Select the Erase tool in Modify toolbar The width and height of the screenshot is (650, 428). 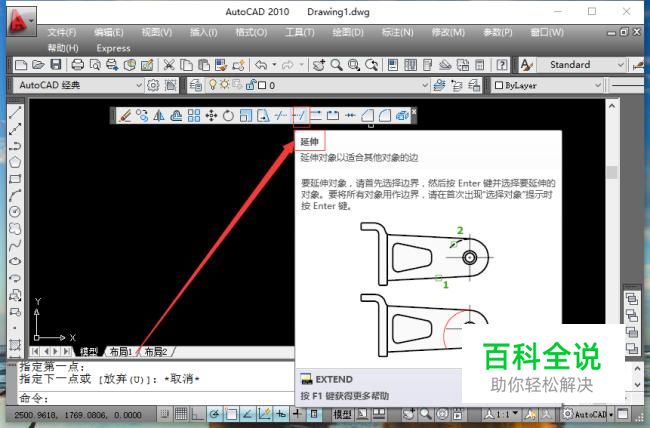[125, 115]
